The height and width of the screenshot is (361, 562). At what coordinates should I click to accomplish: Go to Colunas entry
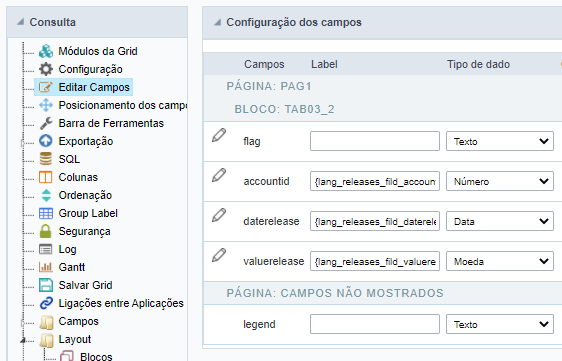pyautogui.click(x=78, y=177)
